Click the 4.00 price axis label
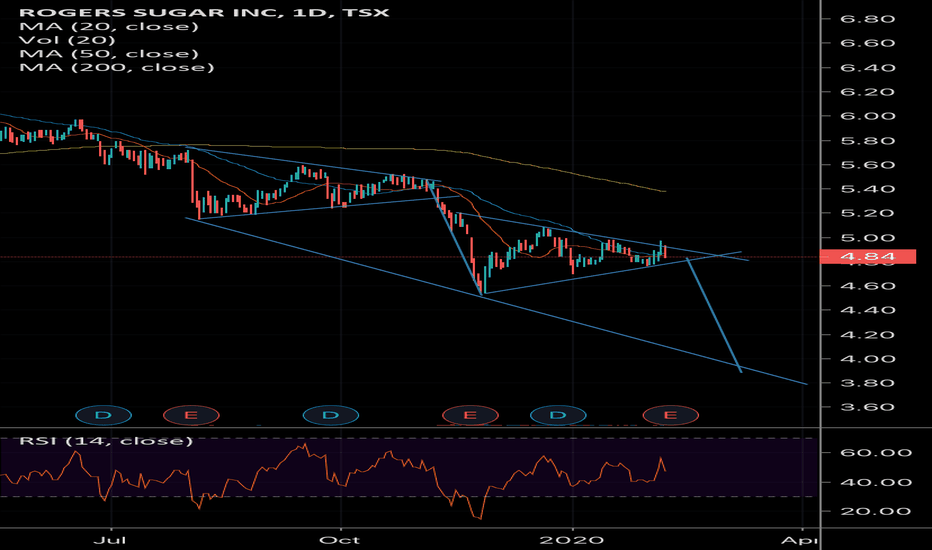Viewport: 932px width, 550px height. tap(867, 359)
